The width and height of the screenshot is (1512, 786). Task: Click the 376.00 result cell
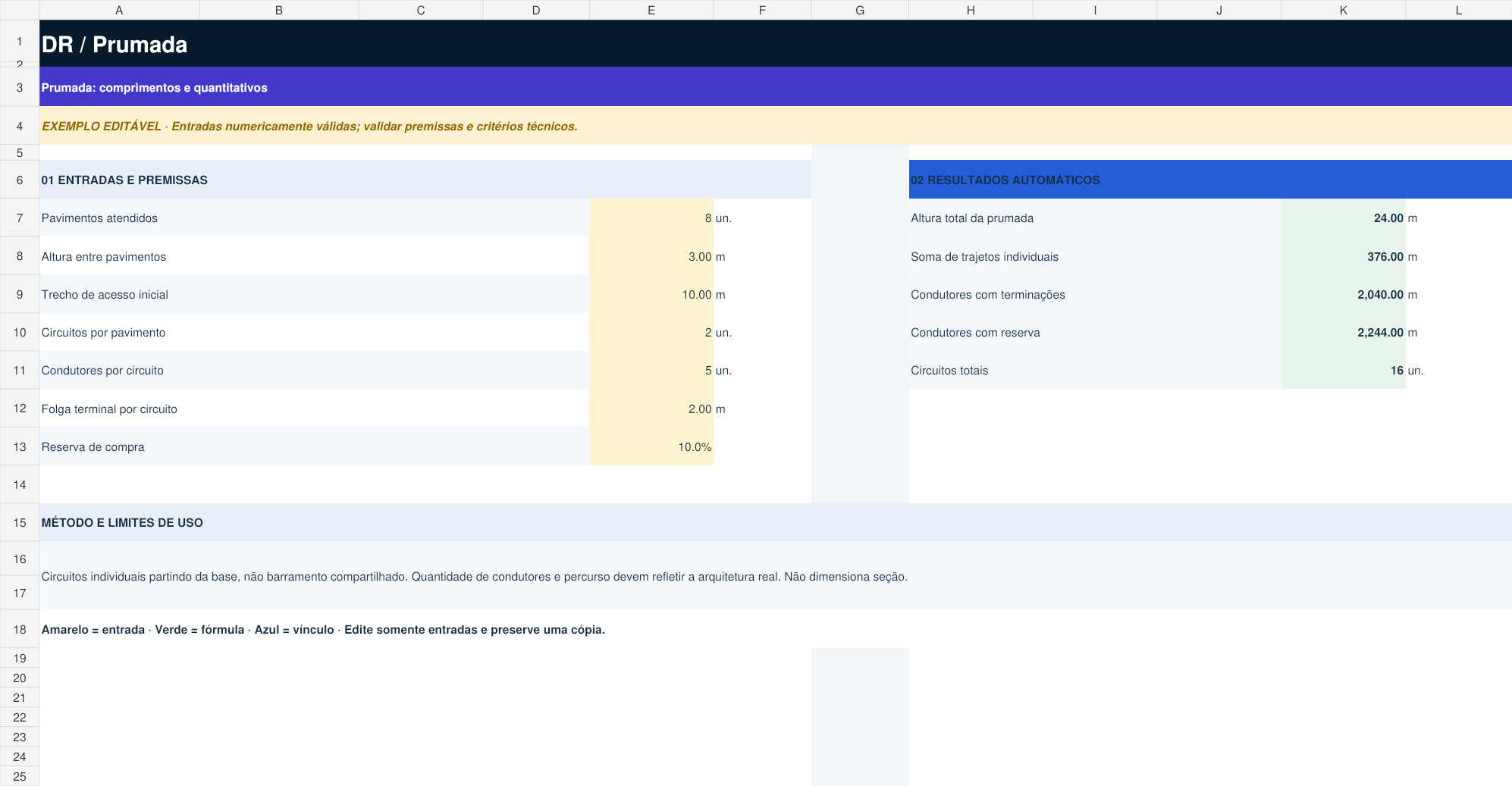[x=1343, y=256]
